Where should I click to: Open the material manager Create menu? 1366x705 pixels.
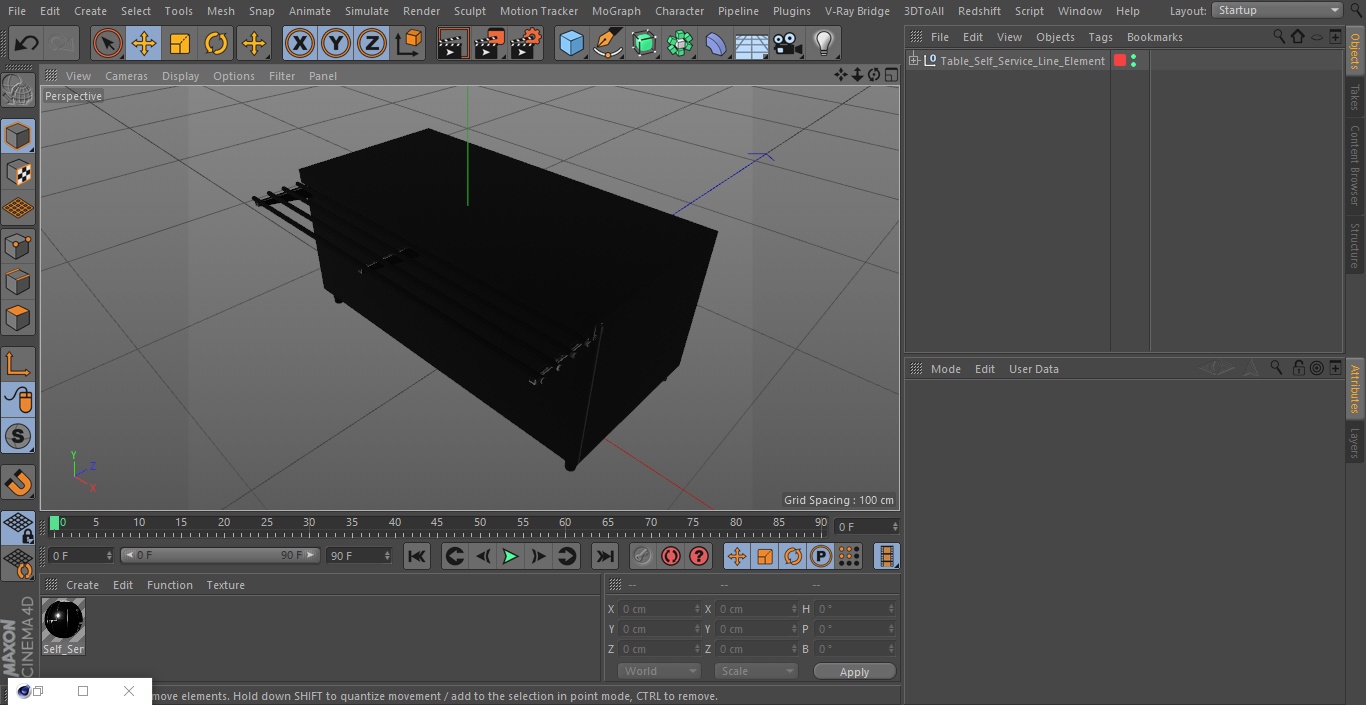pos(82,585)
